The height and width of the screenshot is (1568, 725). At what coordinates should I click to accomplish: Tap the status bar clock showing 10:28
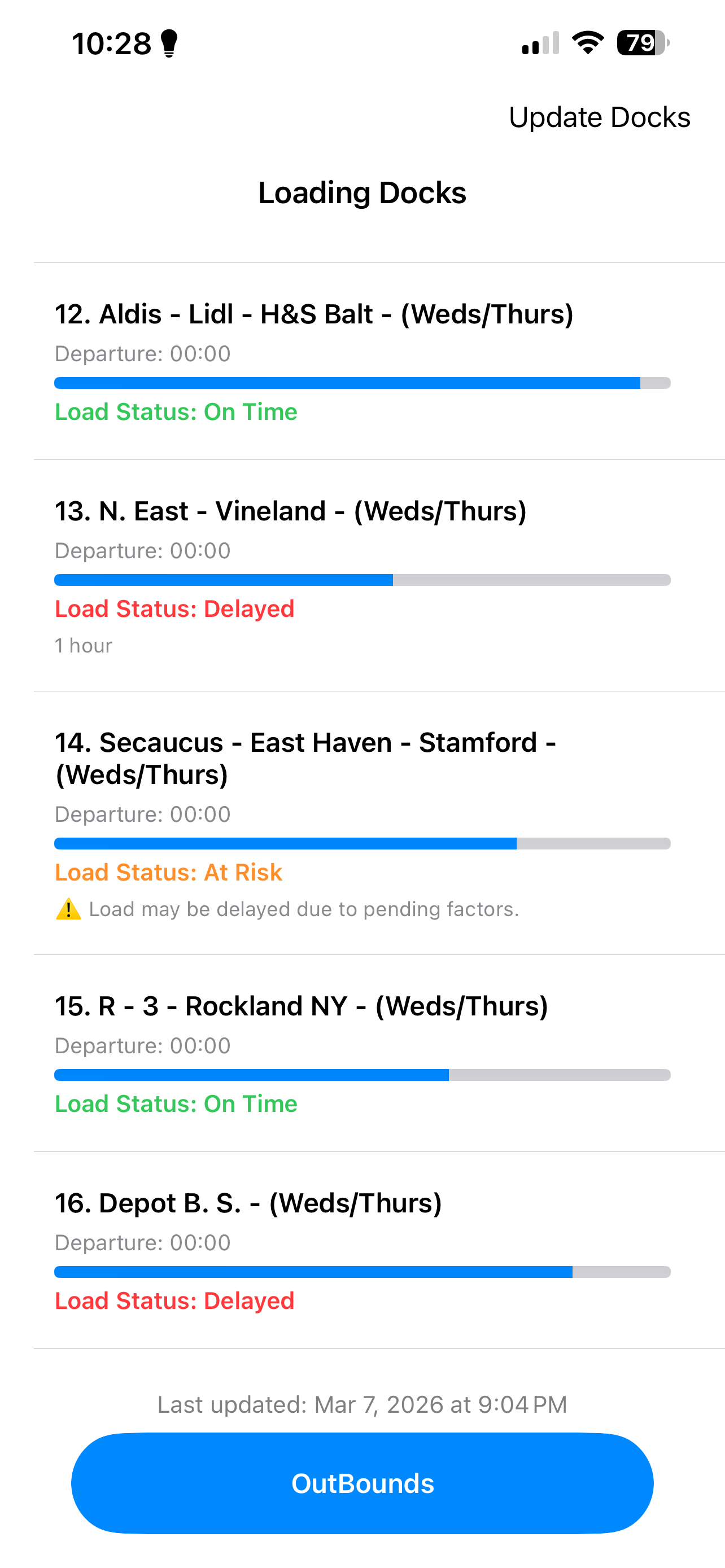pyautogui.click(x=112, y=44)
